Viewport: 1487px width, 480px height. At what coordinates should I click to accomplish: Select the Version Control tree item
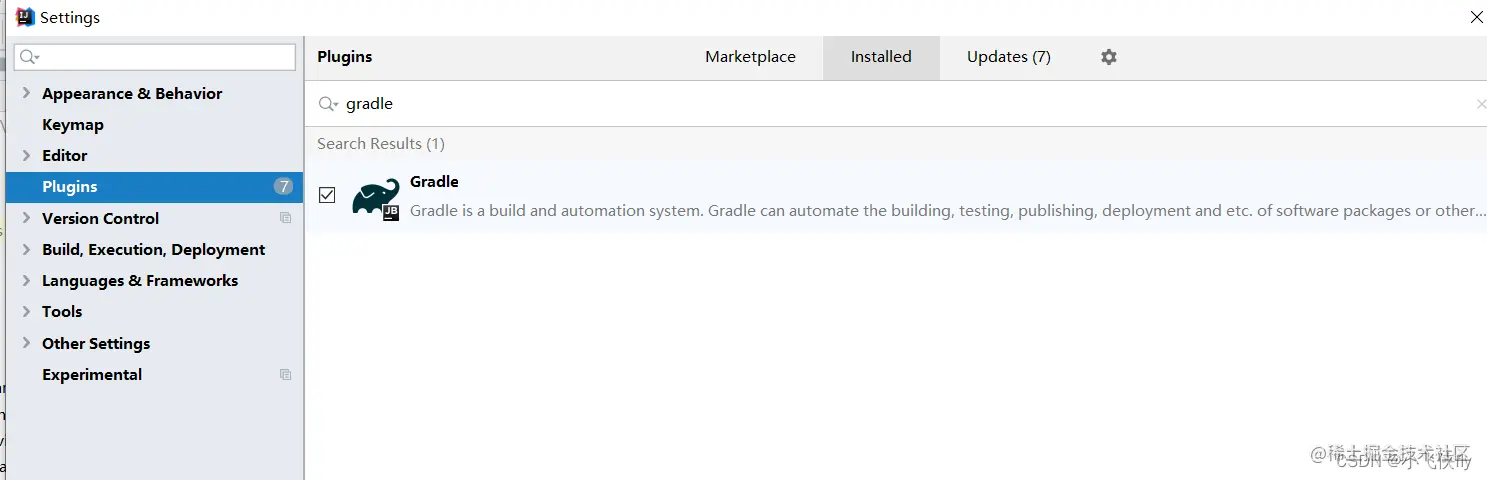click(x=100, y=218)
